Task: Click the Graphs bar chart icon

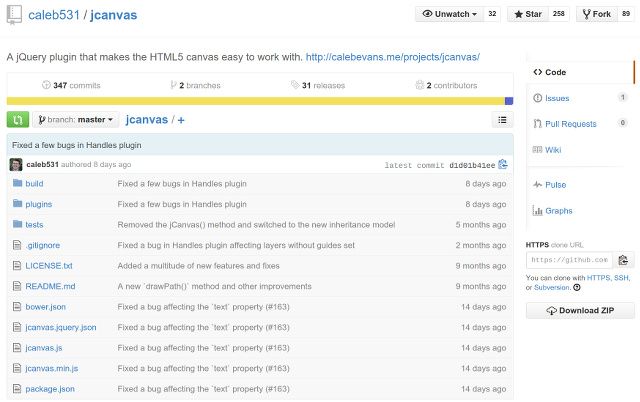Action: tap(537, 211)
